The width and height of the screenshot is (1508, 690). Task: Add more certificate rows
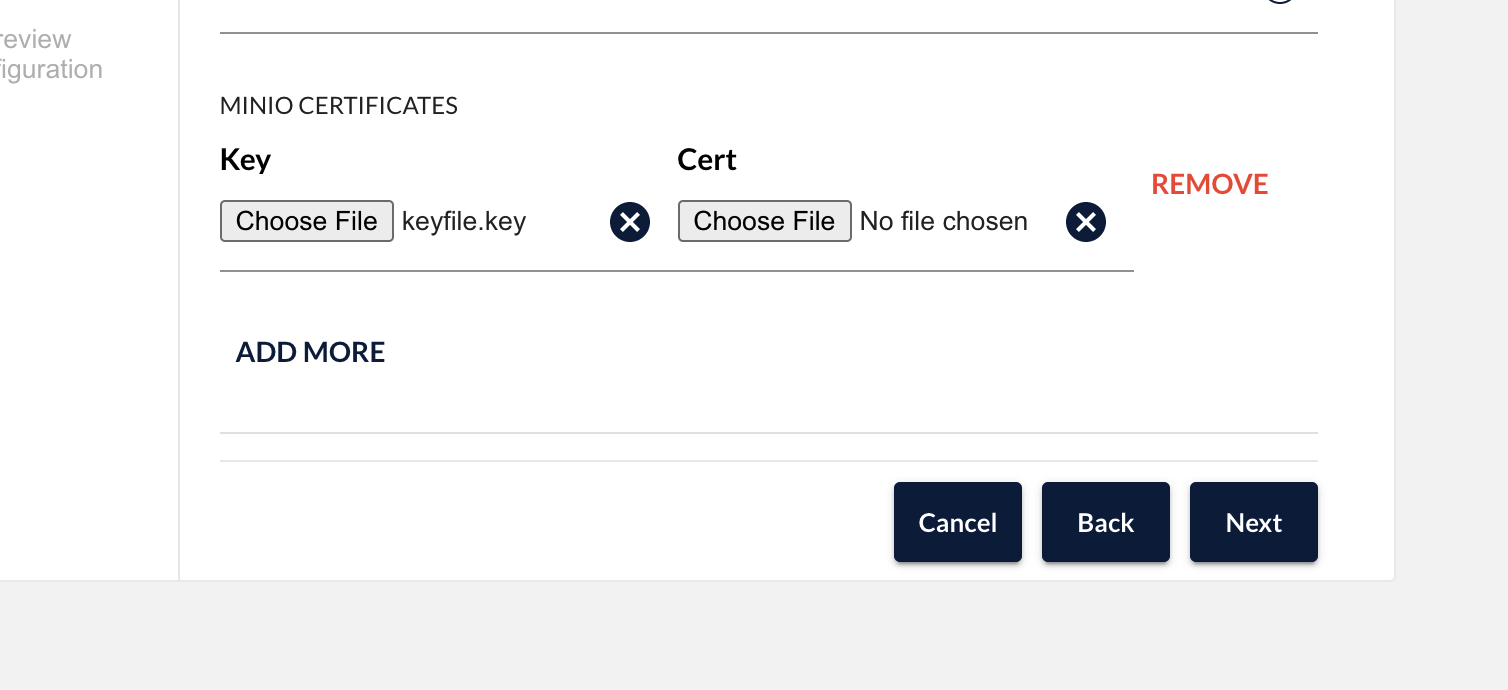[310, 352]
